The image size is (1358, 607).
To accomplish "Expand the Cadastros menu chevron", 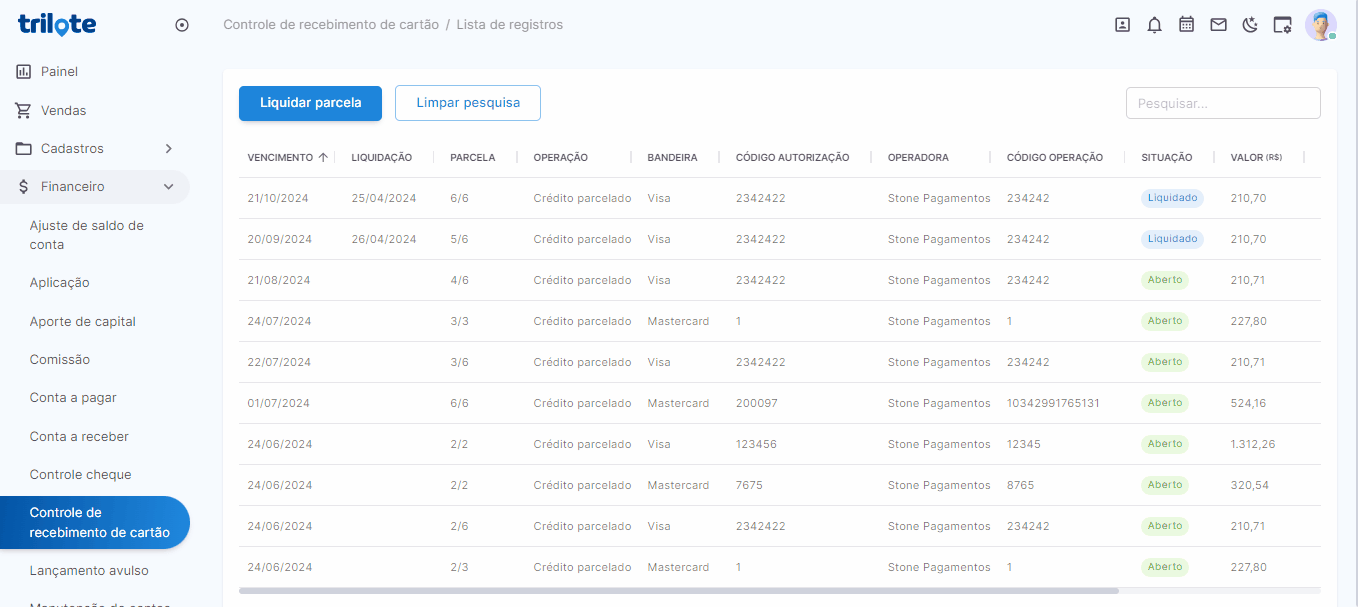I will point(168,149).
